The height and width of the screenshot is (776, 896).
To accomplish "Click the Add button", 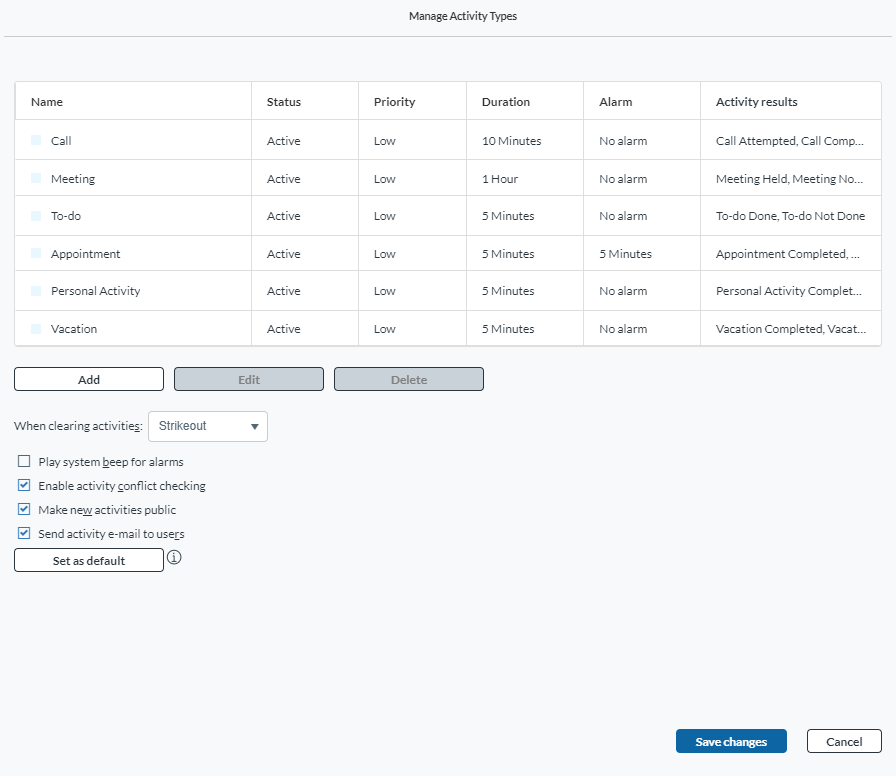I will pos(89,379).
